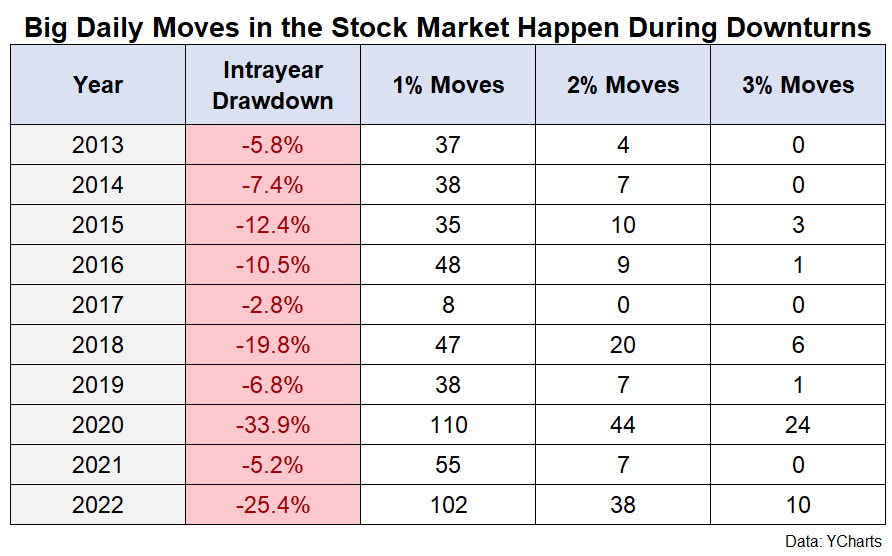Click the -25.4% drawdown cell for 2022

pyautogui.click(x=273, y=505)
